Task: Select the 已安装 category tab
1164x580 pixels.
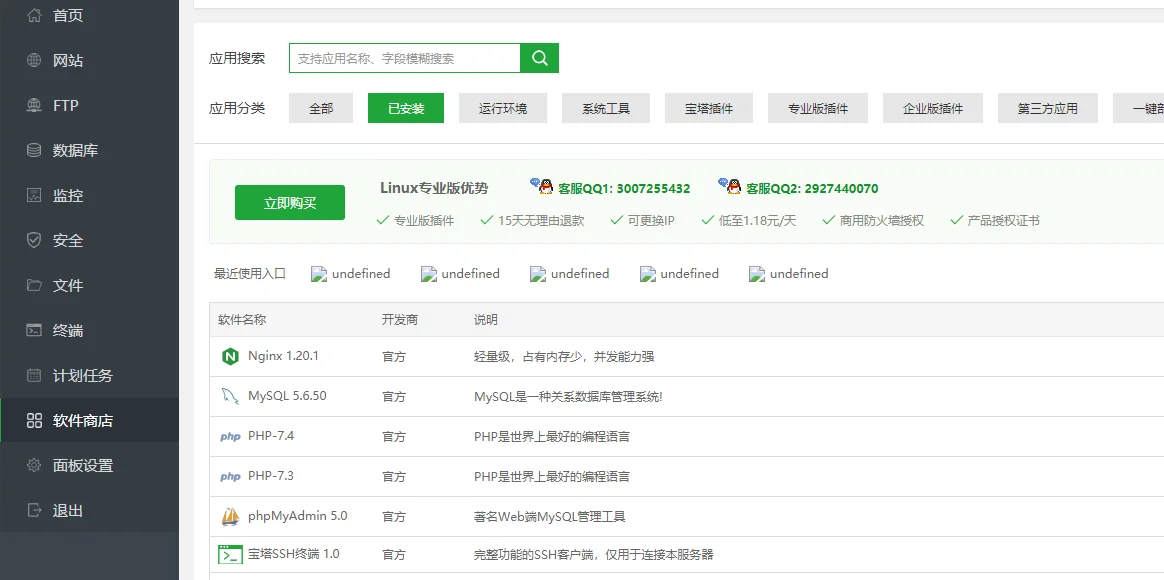Action: (x=406, y=108)
